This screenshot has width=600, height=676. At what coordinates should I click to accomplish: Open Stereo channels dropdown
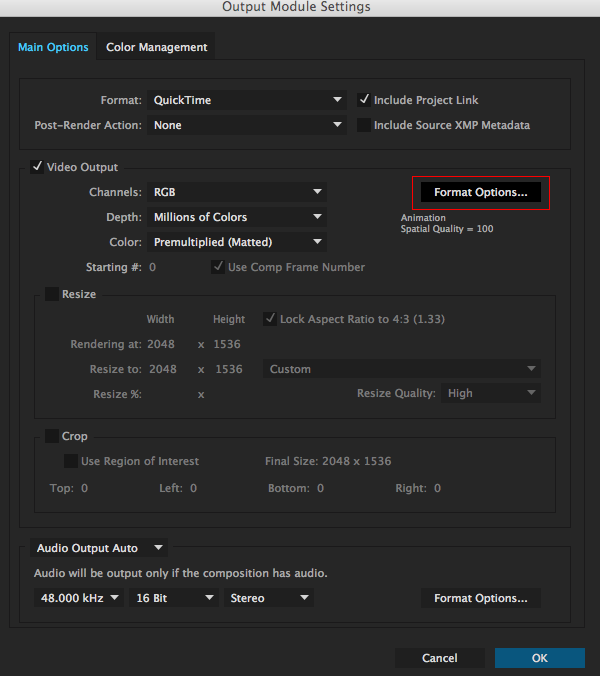(269, 598)
